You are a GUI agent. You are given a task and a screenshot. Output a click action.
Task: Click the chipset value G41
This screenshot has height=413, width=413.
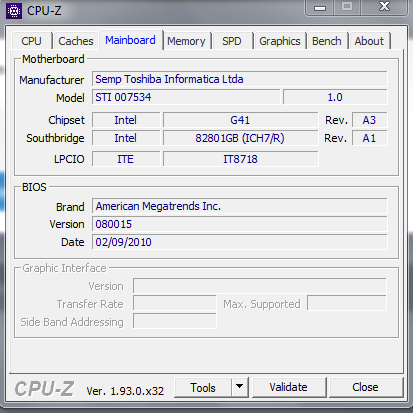tap(240, 120)
